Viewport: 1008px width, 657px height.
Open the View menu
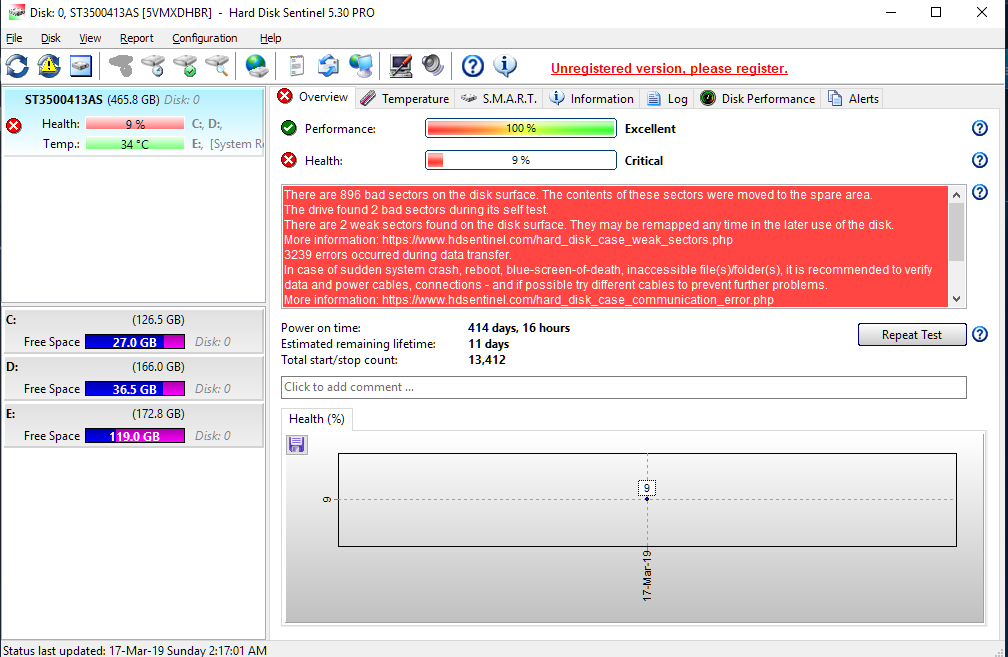tap(90, 39)
